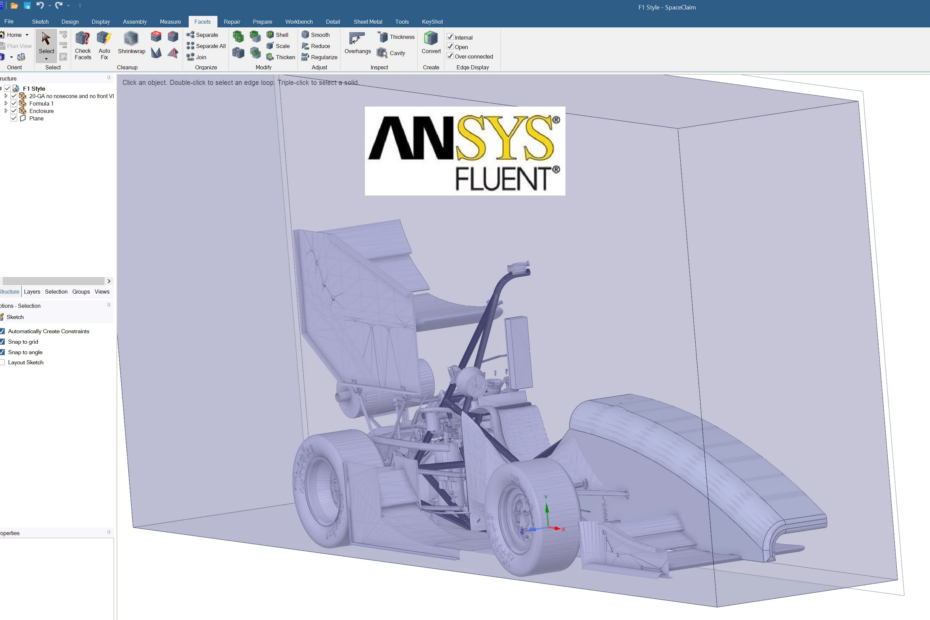Use the Thicken tool
Viewport: 930px width, 620px height.
point(280,57)
